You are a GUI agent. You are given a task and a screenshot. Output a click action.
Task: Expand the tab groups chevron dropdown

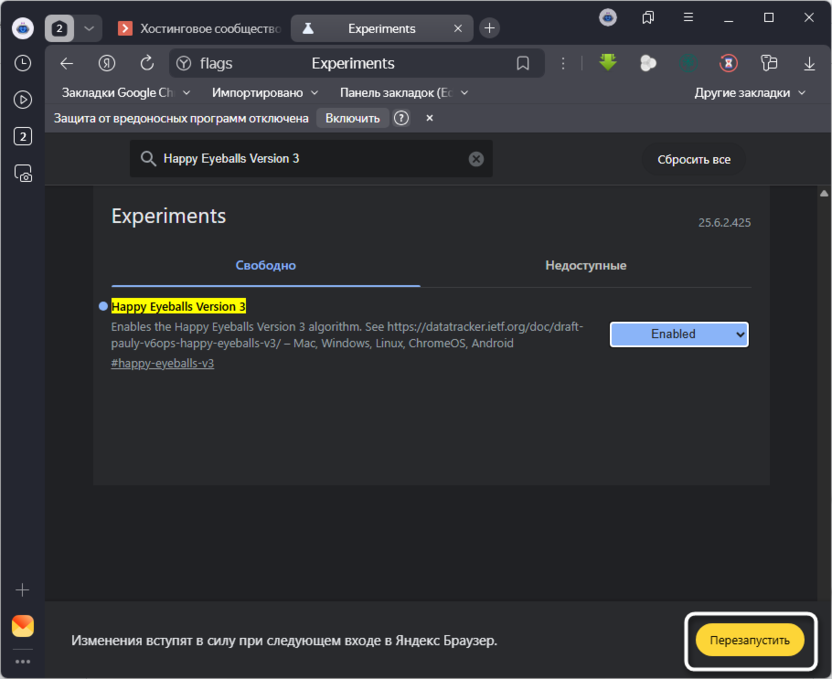tap(89, 28)
